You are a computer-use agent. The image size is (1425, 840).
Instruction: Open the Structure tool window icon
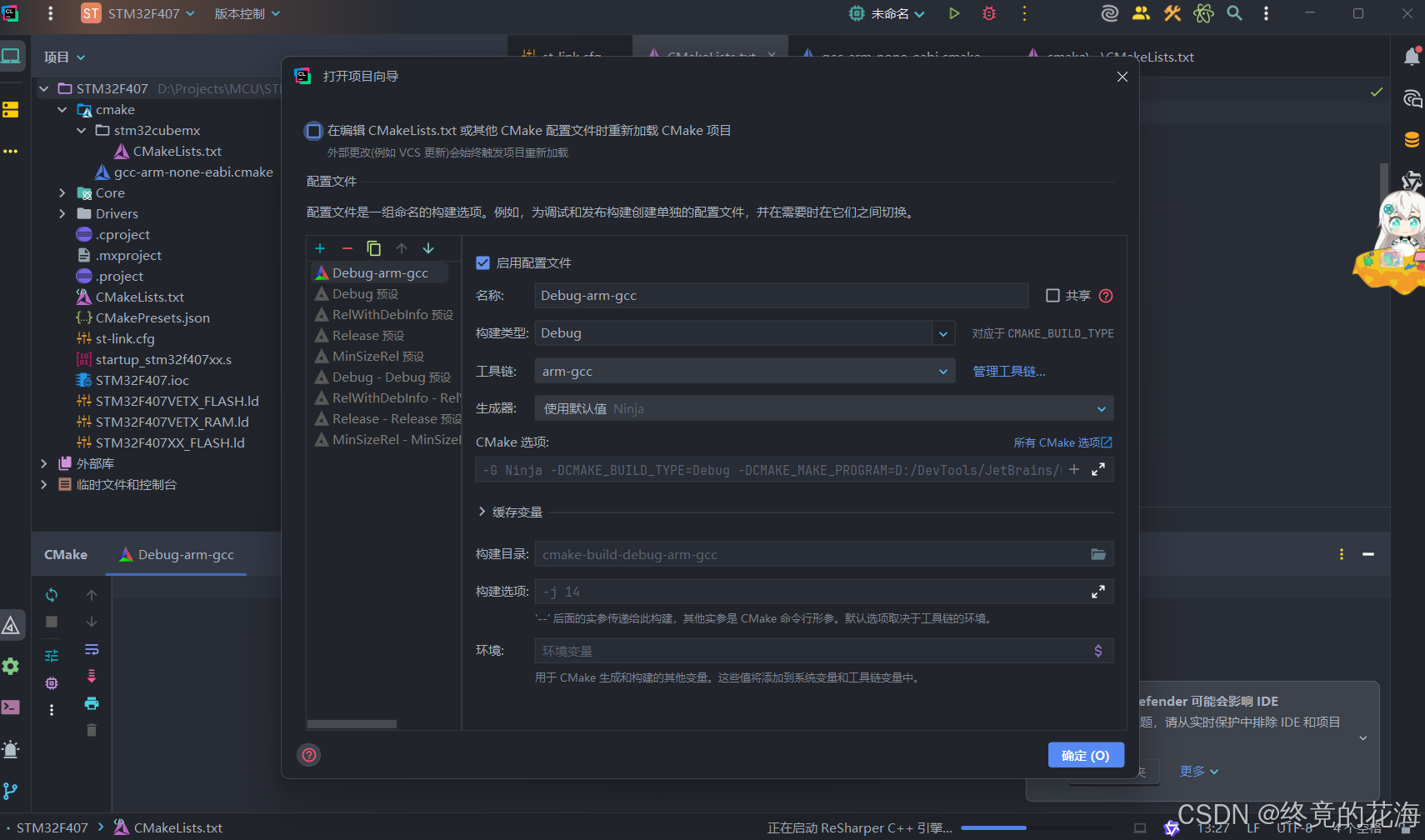11,110
